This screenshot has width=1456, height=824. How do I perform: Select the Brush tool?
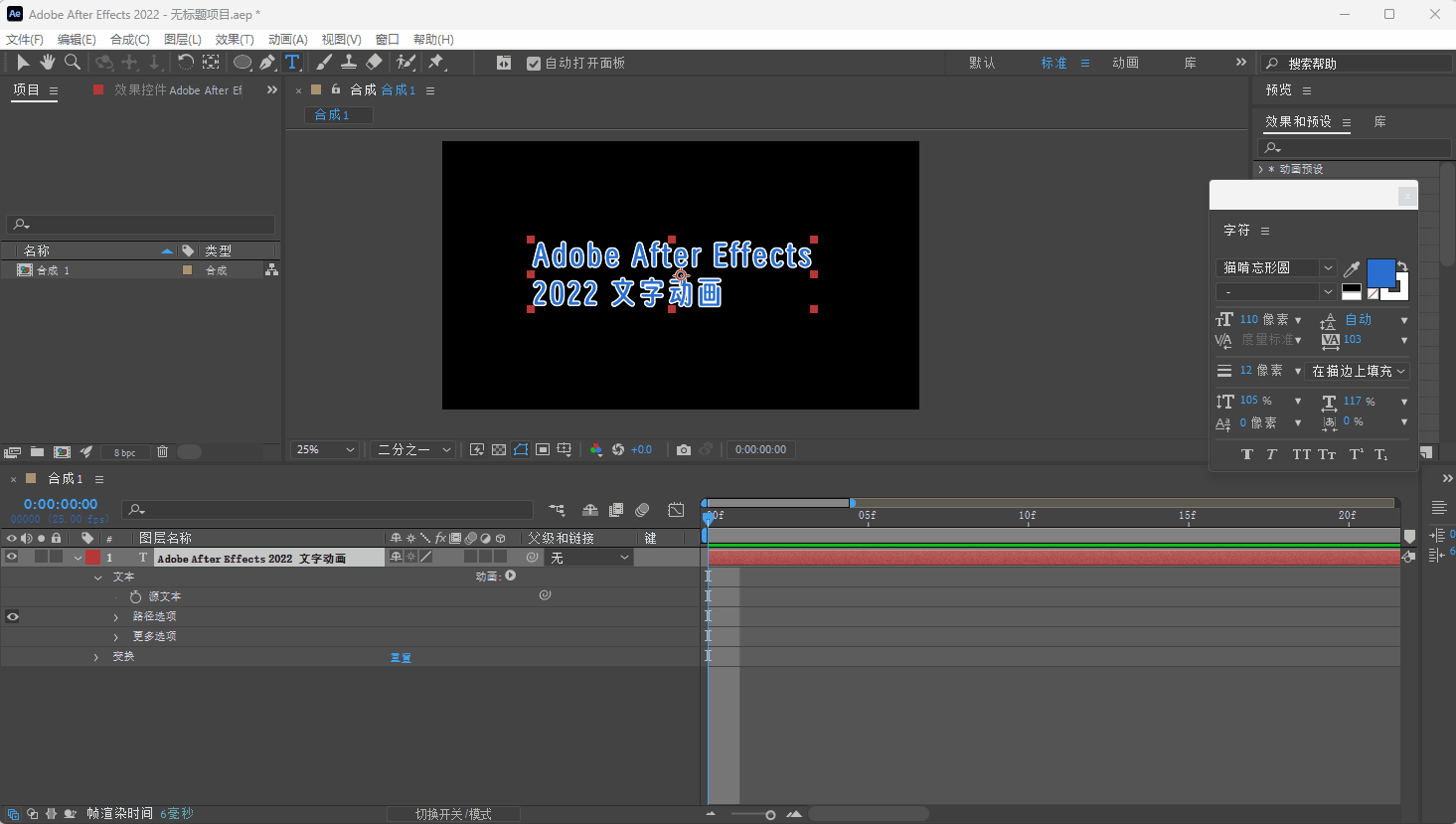pos(324,63)
